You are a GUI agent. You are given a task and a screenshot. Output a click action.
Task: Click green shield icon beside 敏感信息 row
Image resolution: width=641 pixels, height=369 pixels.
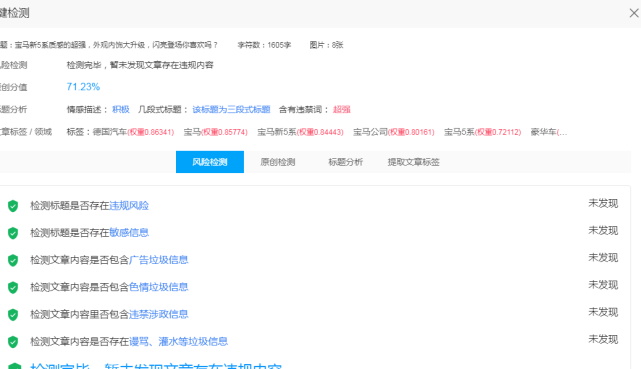coord(13,233)
